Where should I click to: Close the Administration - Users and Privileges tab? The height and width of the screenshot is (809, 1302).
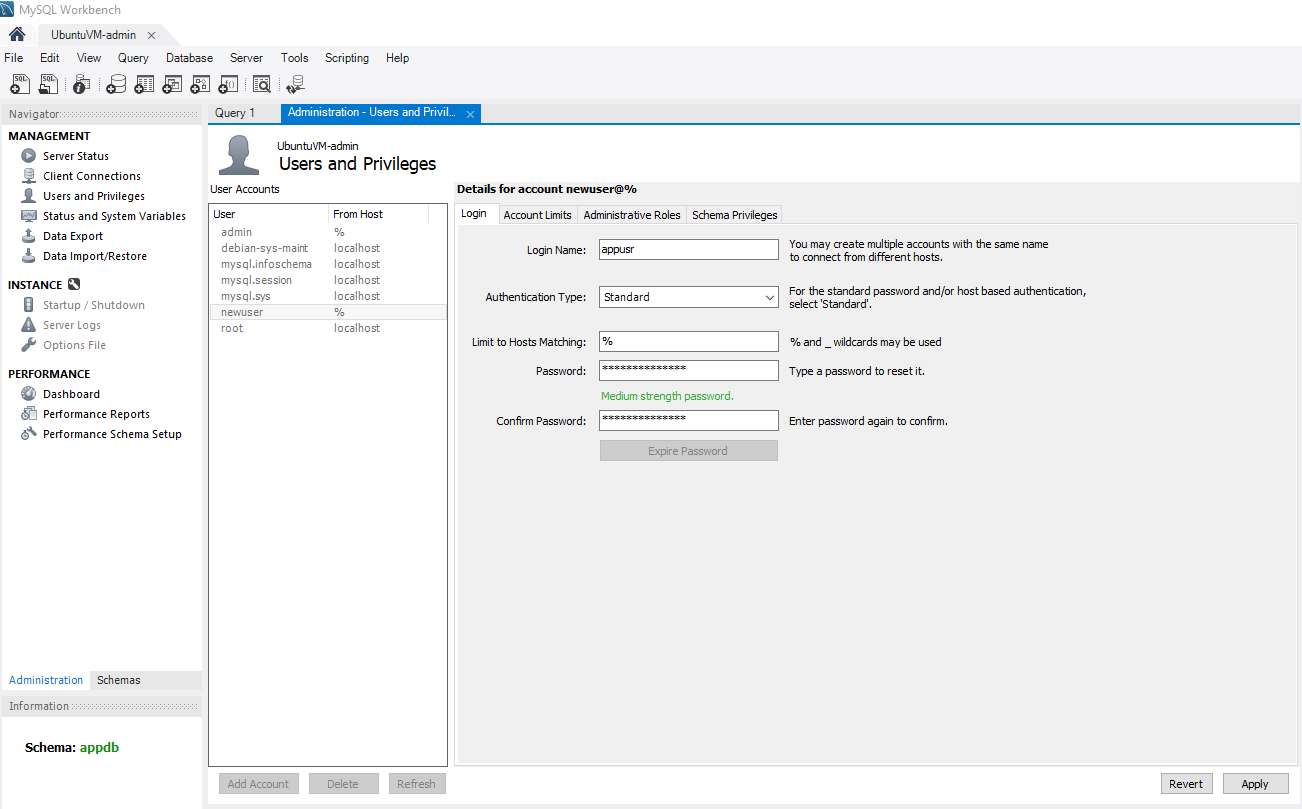click(x=470, y=113)
